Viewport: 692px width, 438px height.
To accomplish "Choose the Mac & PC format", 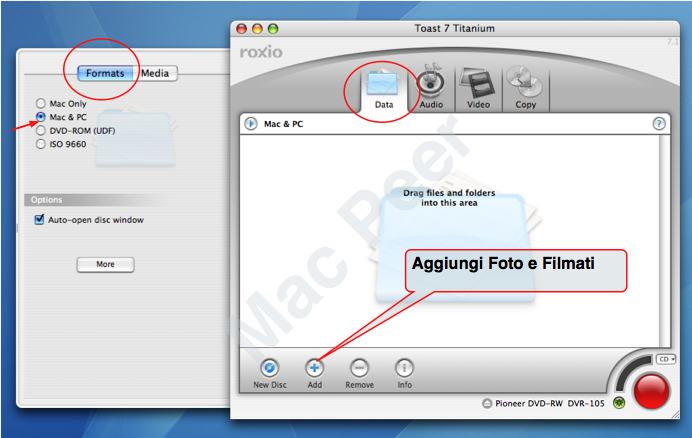I will click(61, 117).
